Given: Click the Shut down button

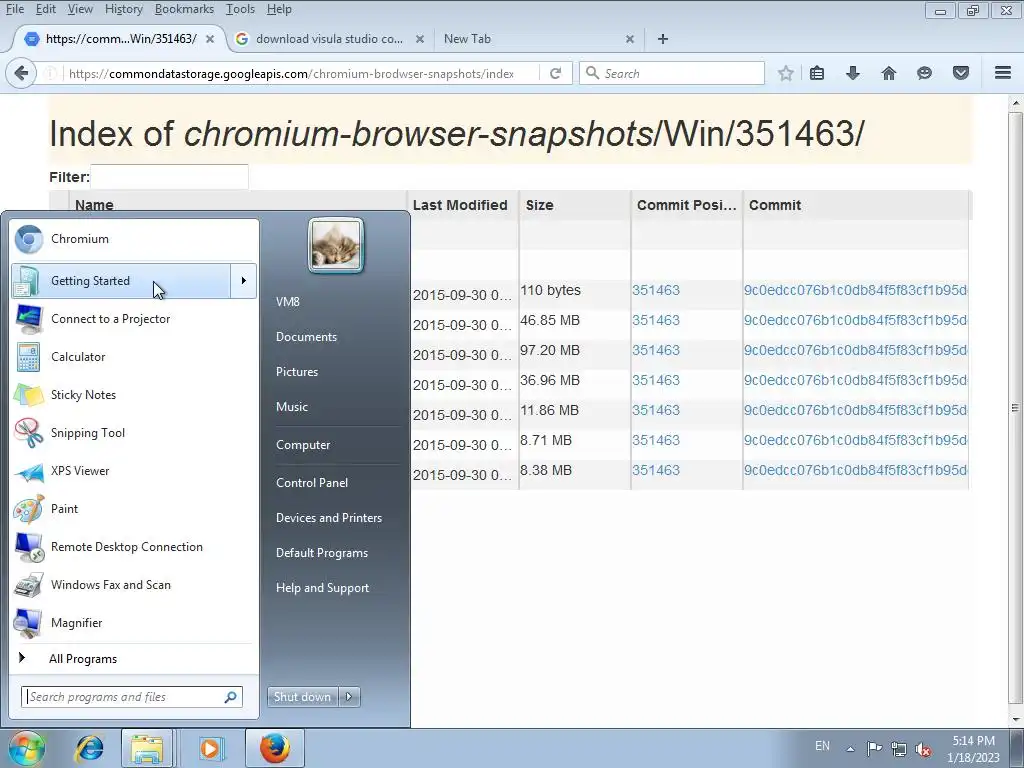Looking at the screenshot, I should pos(302,697).
